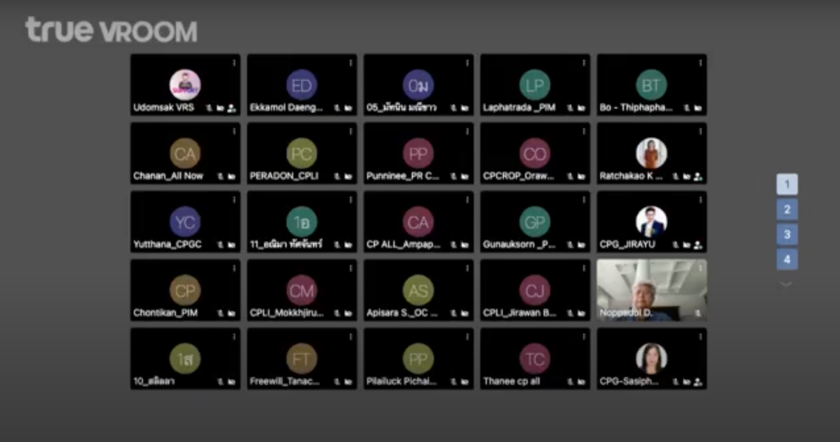Click the host badge icon on Ratchakao K tile
Viewport: 840px width, 442px height.
pyautogui.click(x=697, y=176)
